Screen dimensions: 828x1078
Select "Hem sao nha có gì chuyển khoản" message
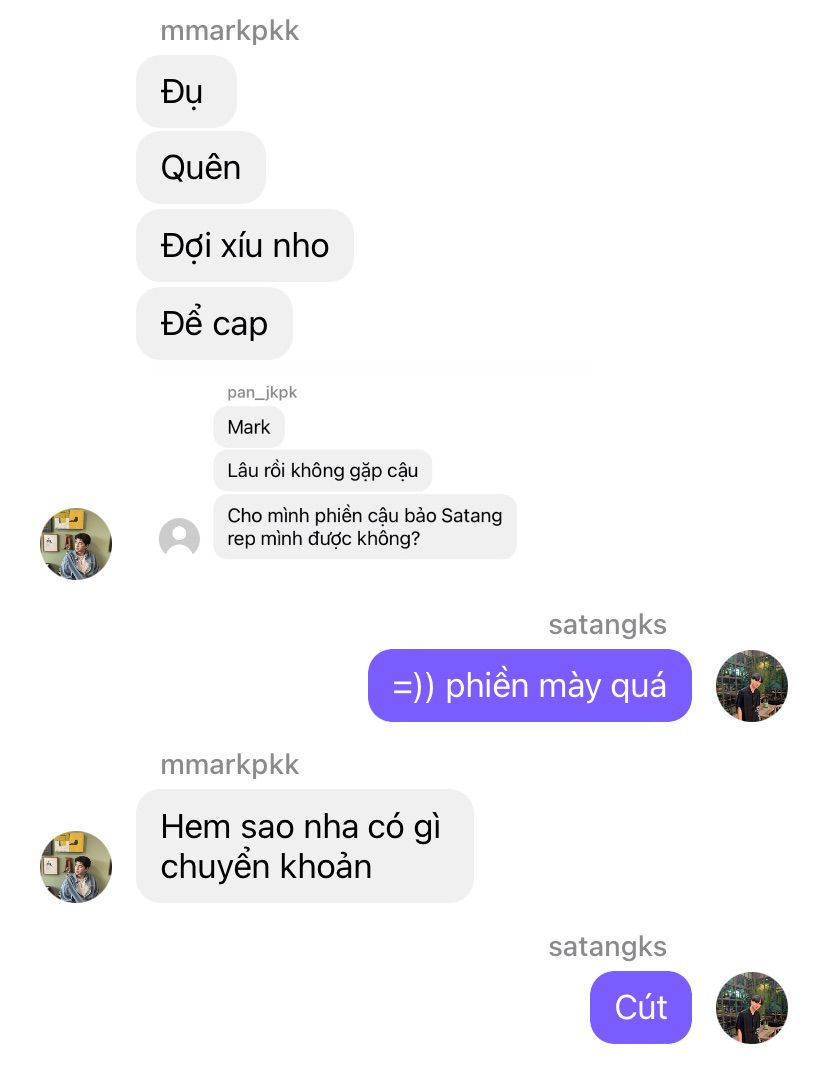[305, 846]
